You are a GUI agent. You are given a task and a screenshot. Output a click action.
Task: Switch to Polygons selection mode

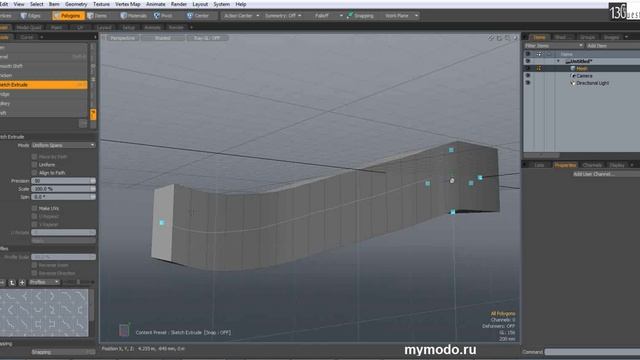[68, 16]
